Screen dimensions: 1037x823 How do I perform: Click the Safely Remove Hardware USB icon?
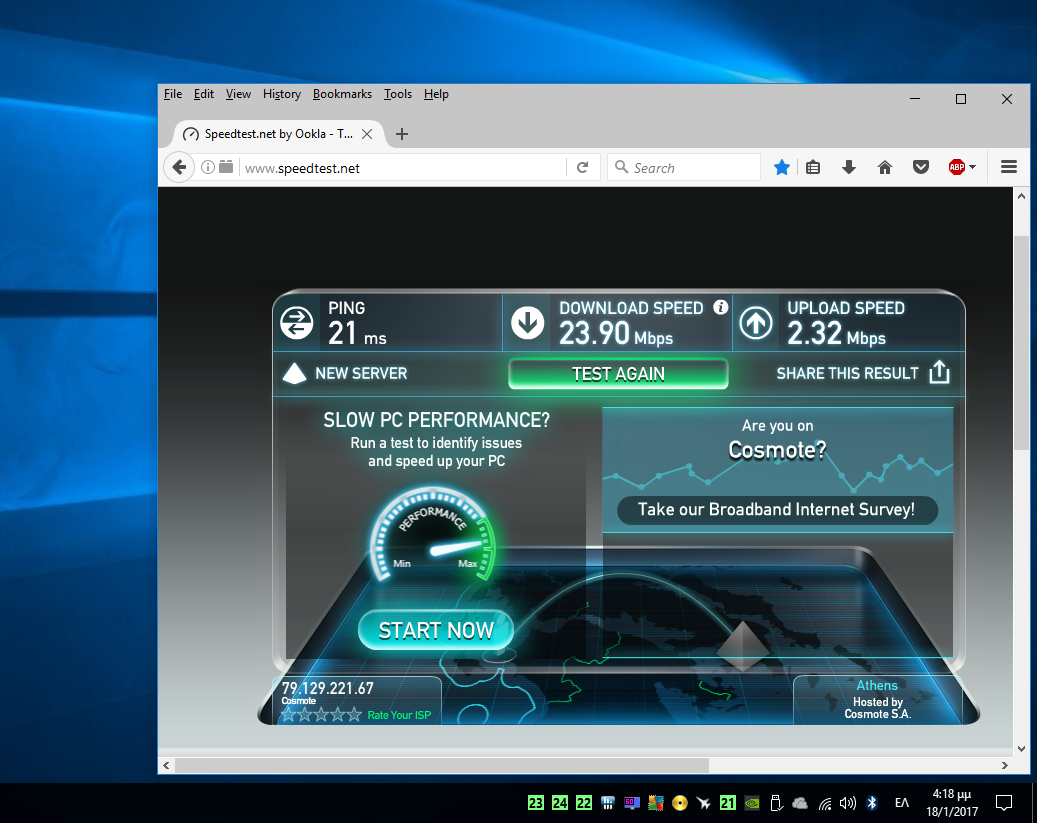pos(776,803)
